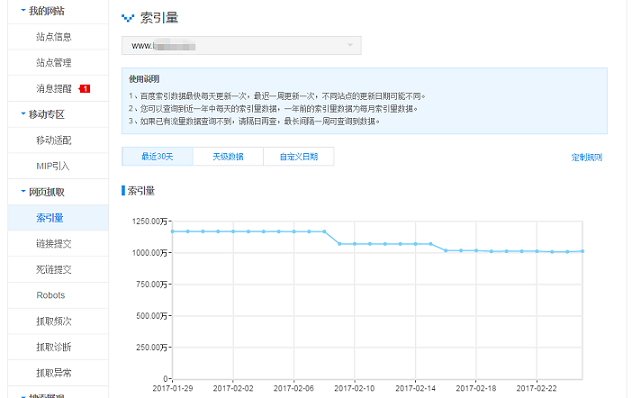Click the red notification badge next to 消息提醒
Image resolution: width=632 pixels, height=398 pixels.
tap(85, 88)
